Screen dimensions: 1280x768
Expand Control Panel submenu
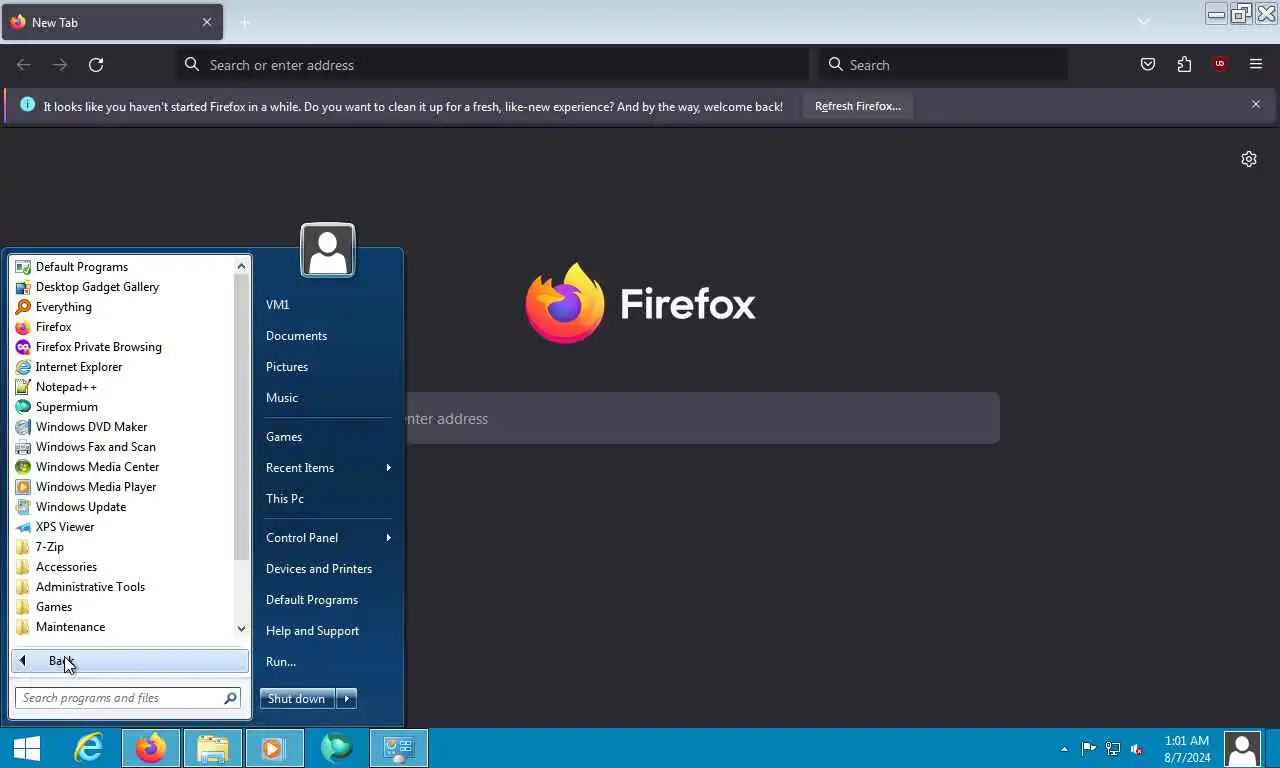click(x=328, y=538)
